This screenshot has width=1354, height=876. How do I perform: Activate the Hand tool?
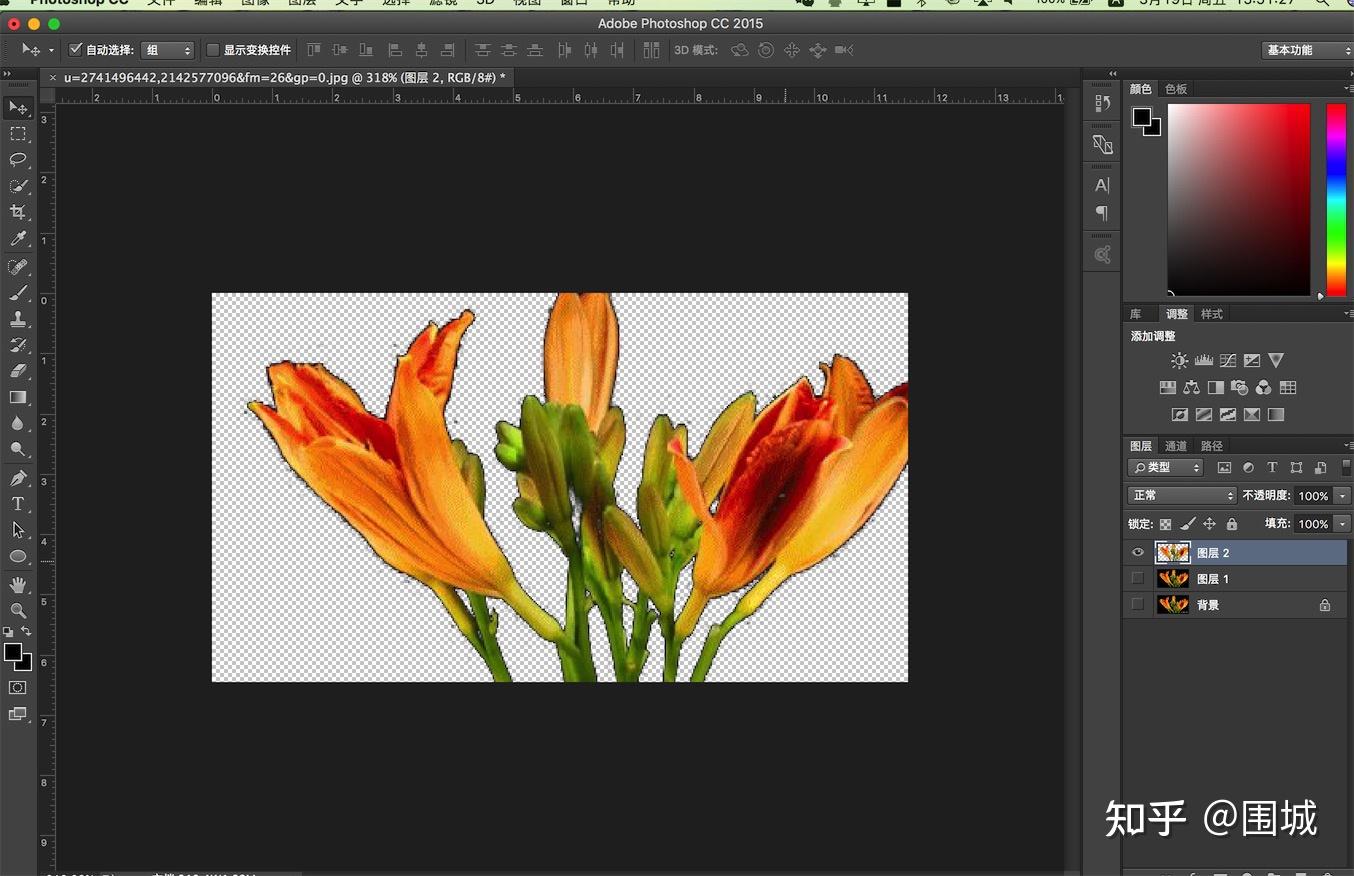point(18,584)
